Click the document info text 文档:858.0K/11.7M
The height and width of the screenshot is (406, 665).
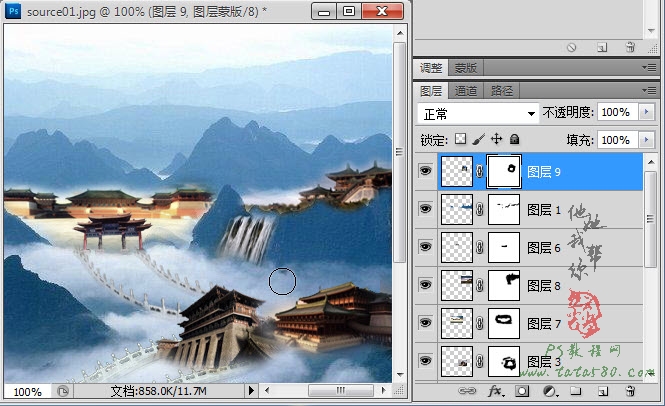click(x=158, y=391)
